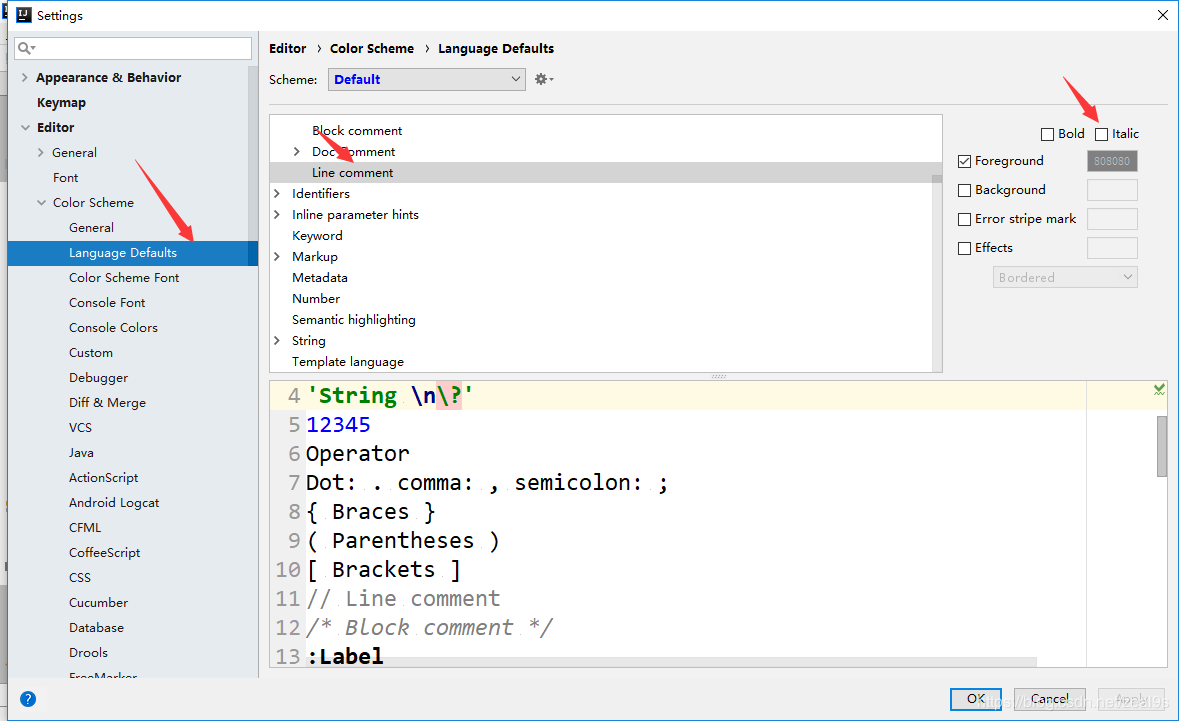Click the OK button
1179x721 pixels.
click(x=976, y=699)
